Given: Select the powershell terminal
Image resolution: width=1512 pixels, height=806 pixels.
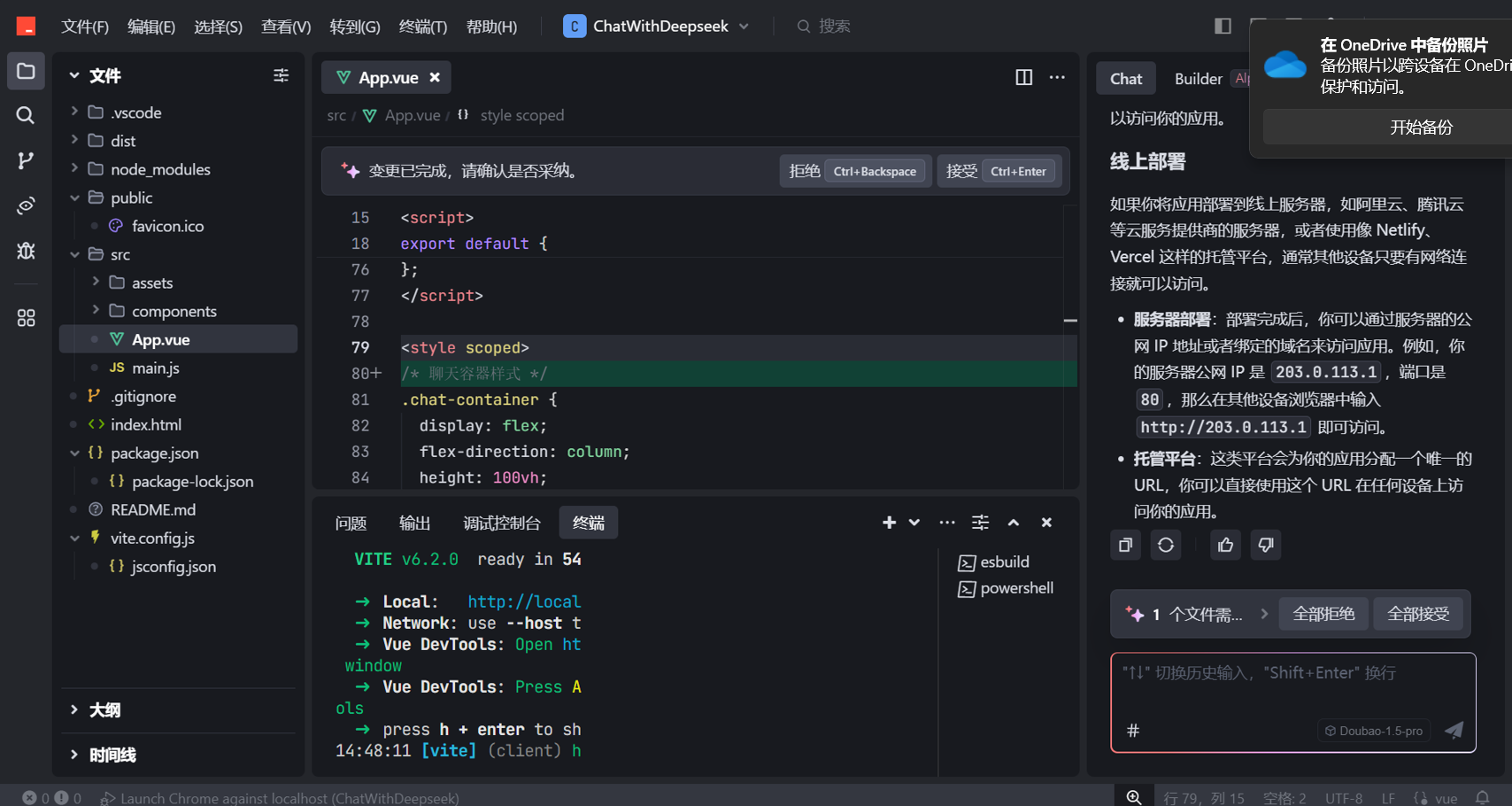Looking at the screenshot, I should 1007,588.
